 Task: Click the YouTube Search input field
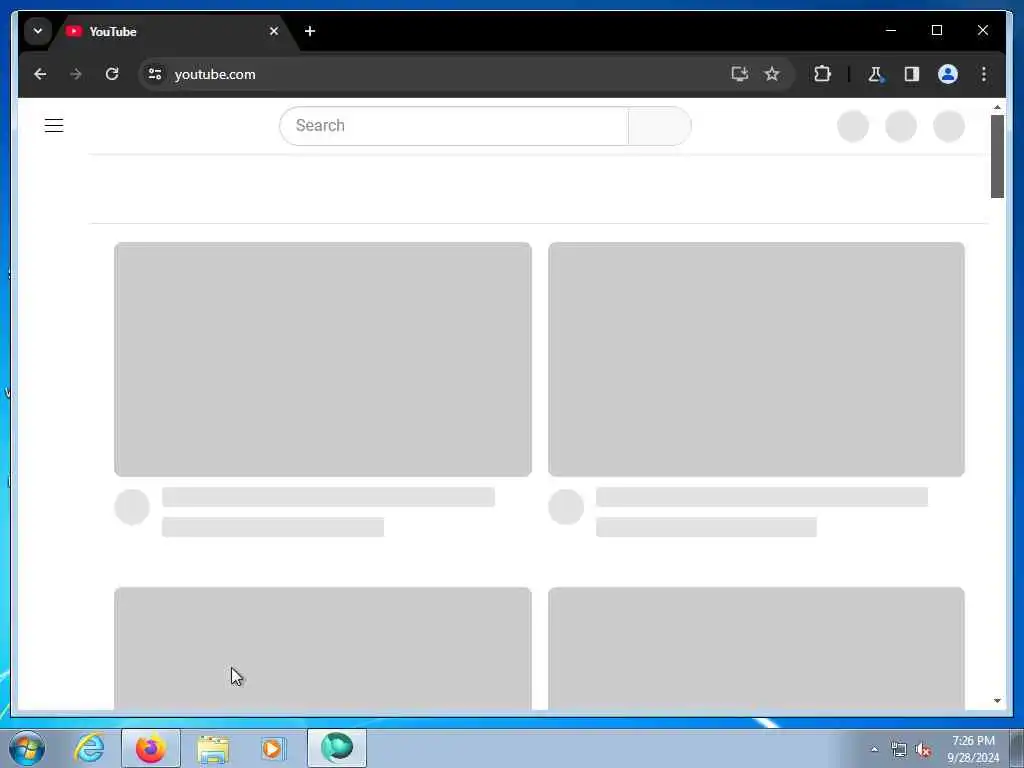pos(454,125)
